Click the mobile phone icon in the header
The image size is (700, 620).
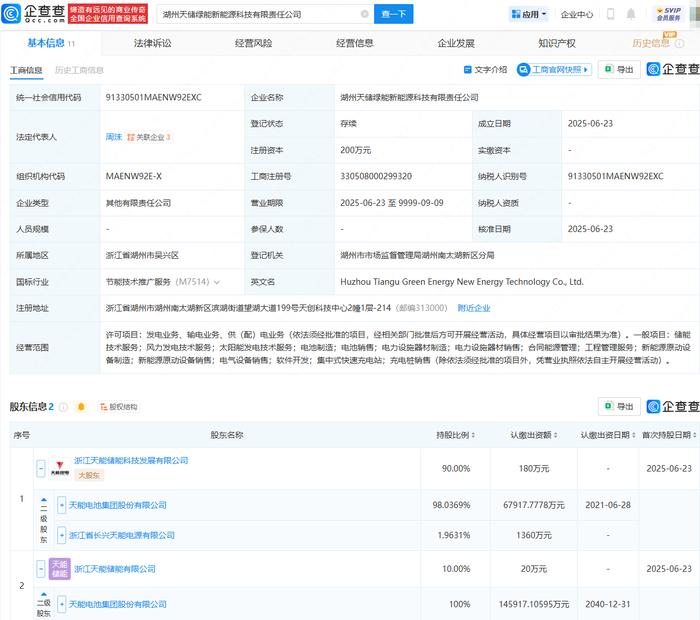click(x=611, y=14)
